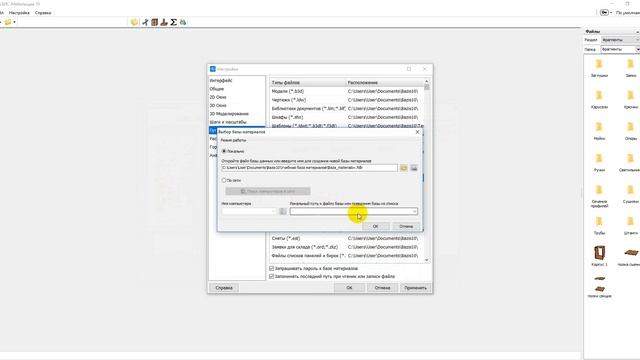Open the Заглушки folder in Files panel
Viewport: 640px width, 360px height.
click(599, 68)
